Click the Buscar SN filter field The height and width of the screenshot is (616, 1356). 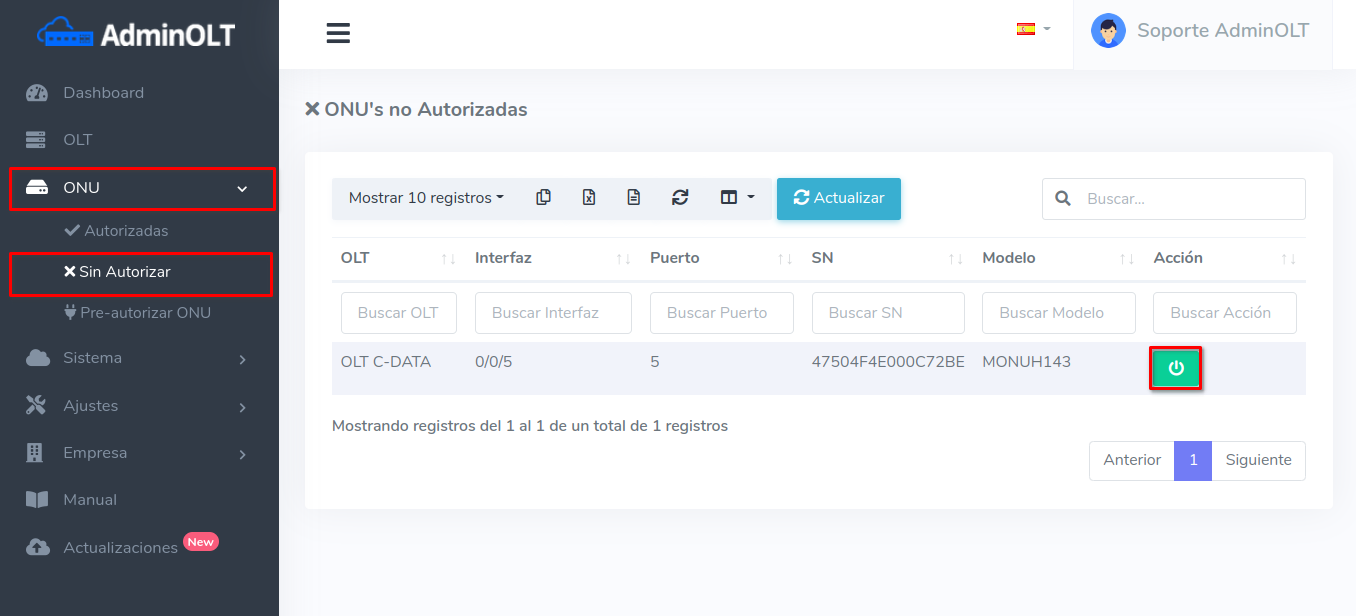coord(888,313)
